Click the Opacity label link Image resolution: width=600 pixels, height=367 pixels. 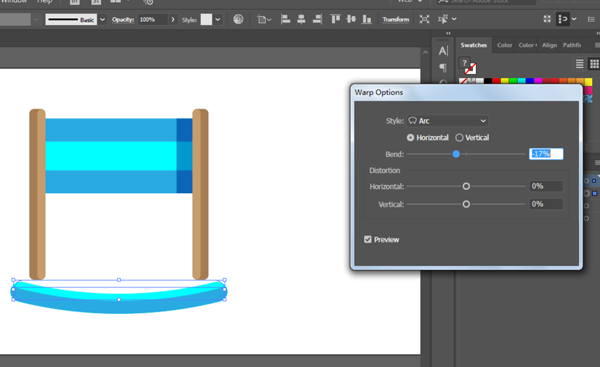tap(123, 20)
